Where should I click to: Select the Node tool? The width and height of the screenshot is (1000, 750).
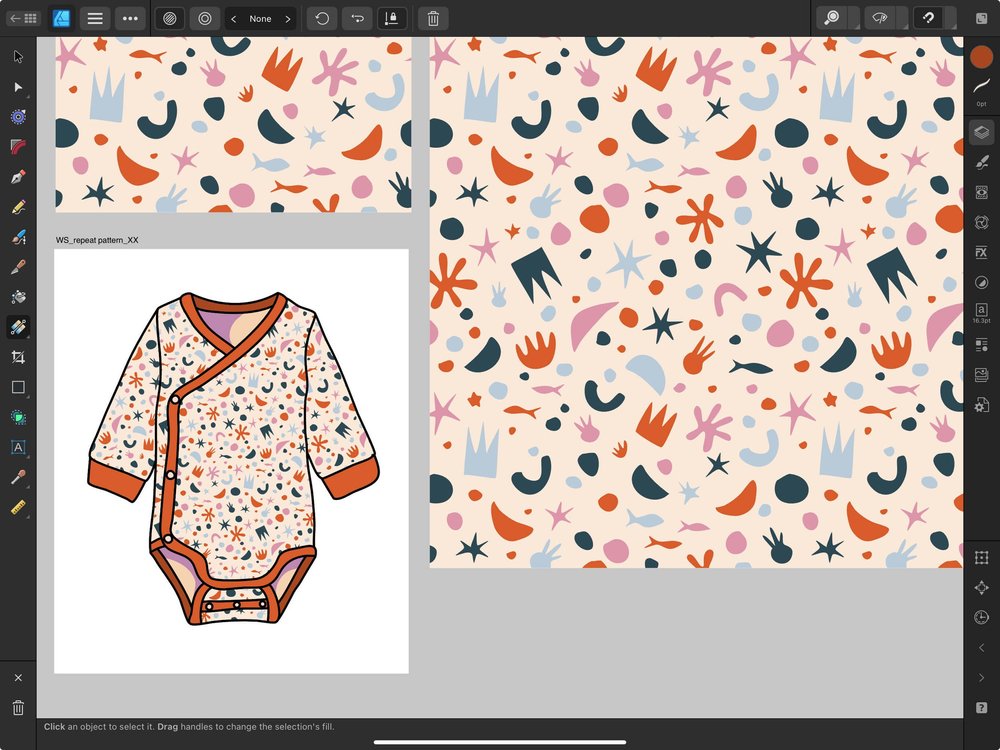[18, 87]
